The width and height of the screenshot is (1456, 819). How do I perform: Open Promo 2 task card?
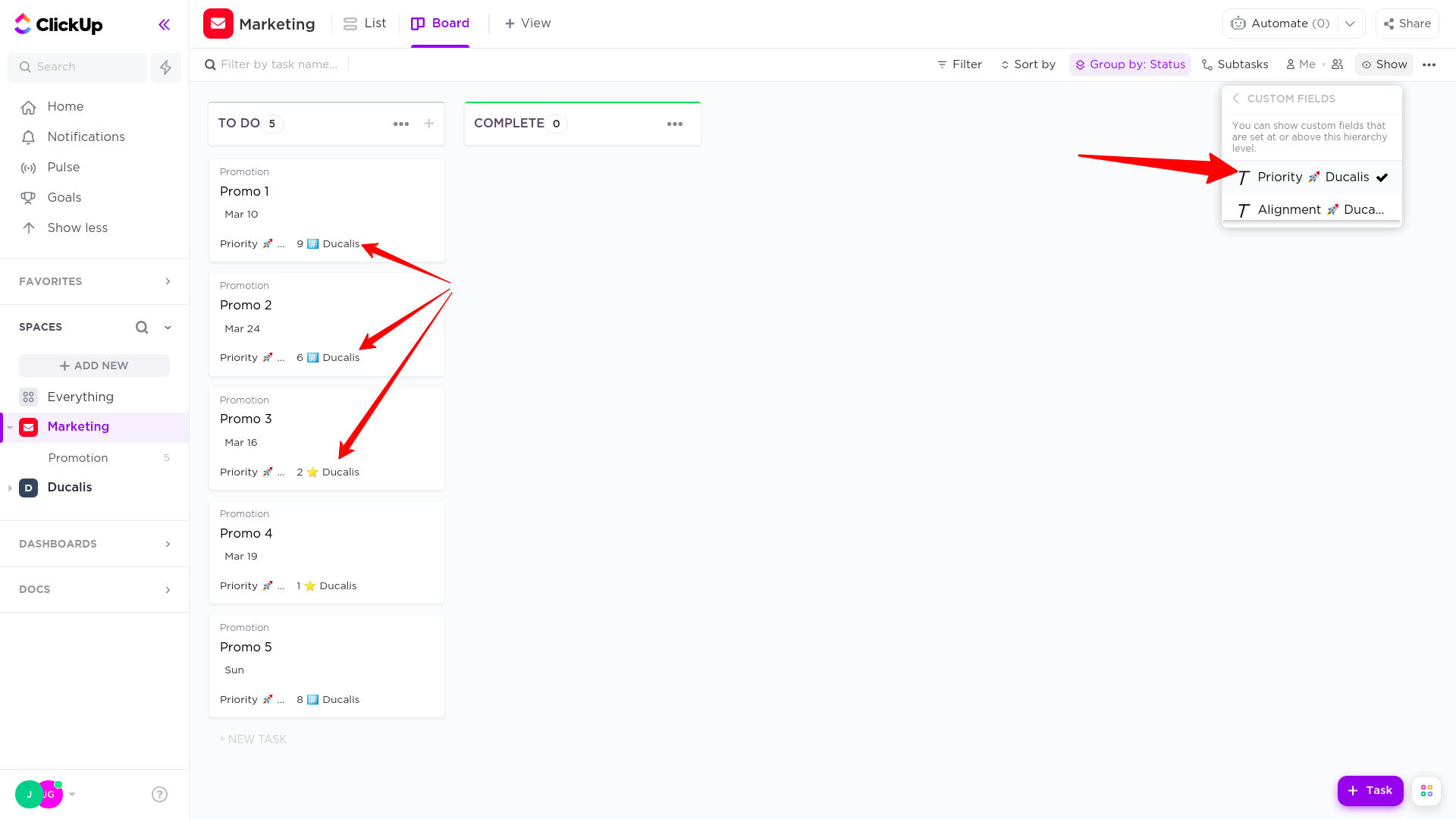(x=327, y=325)
